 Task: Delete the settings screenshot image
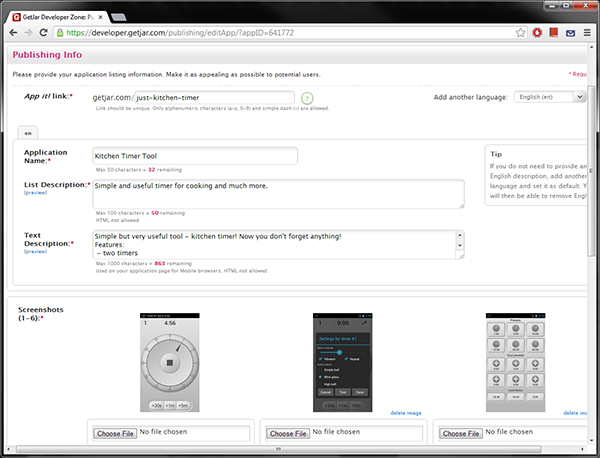pyautogui.click(x=406, y=413)
